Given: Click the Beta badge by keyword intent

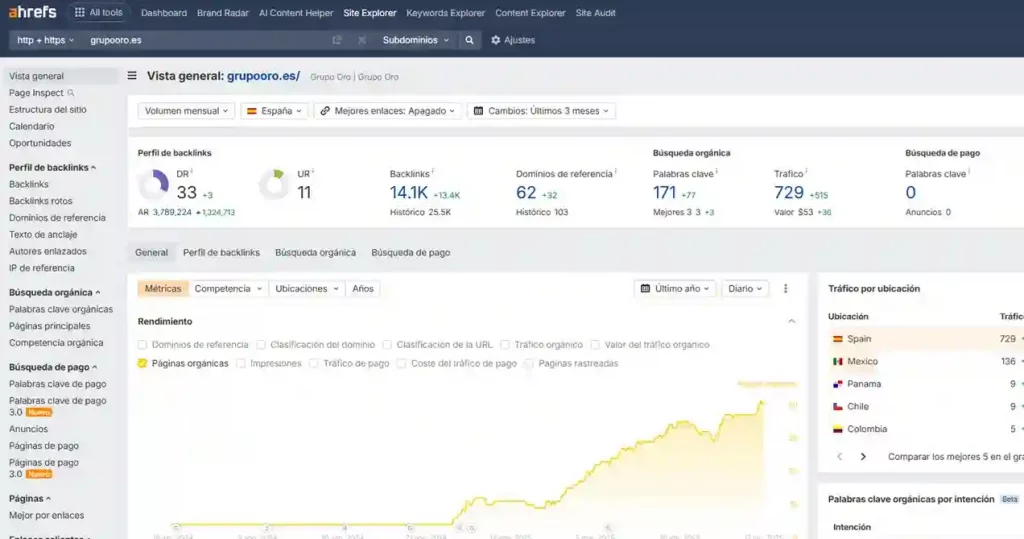Looking at the screenshot, I should point(1009,499).
